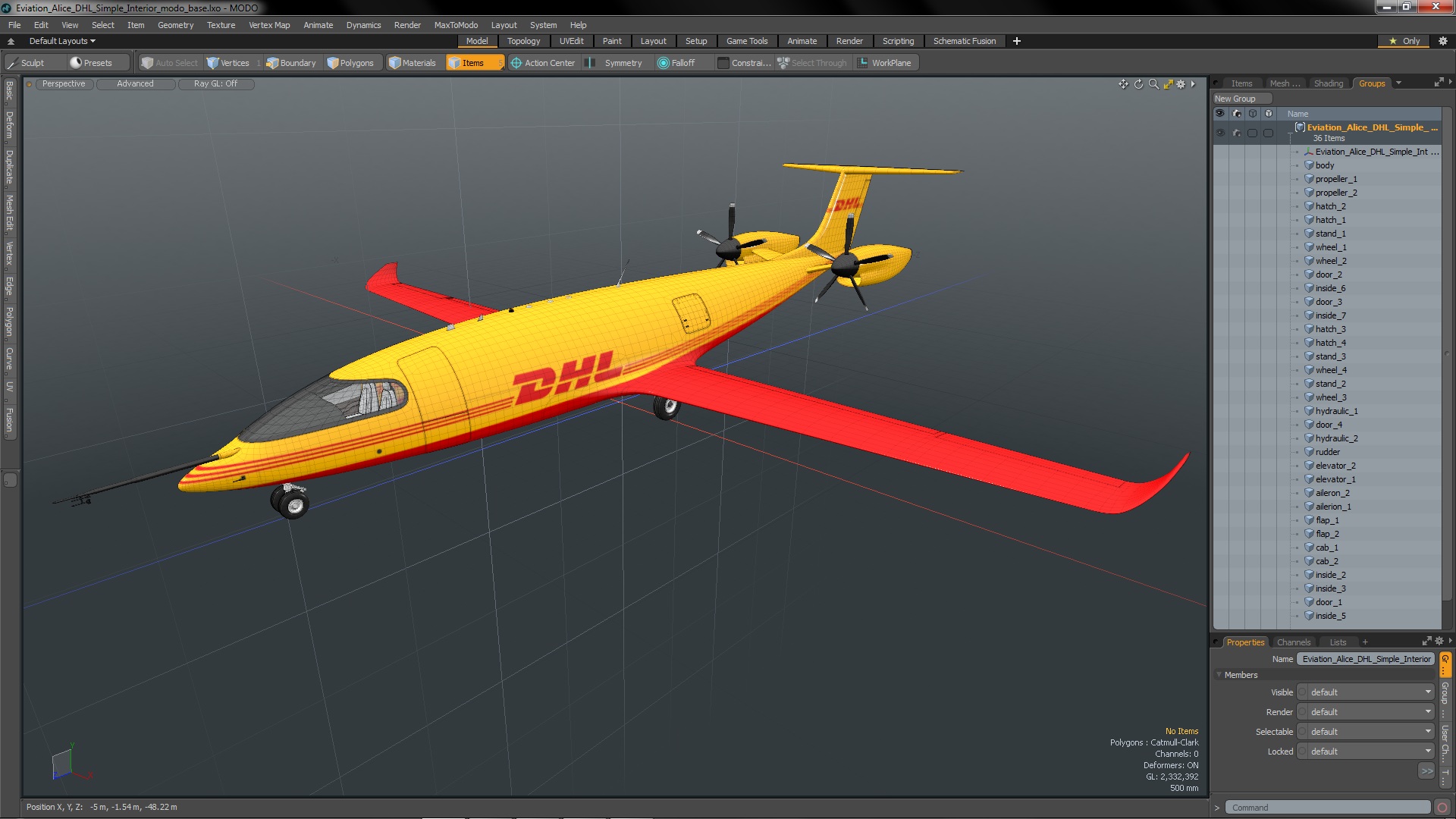This screenshot has width=1456, height=819.
Task: Toggle Symmetry in the toolbar
Action: pos(615,63)
